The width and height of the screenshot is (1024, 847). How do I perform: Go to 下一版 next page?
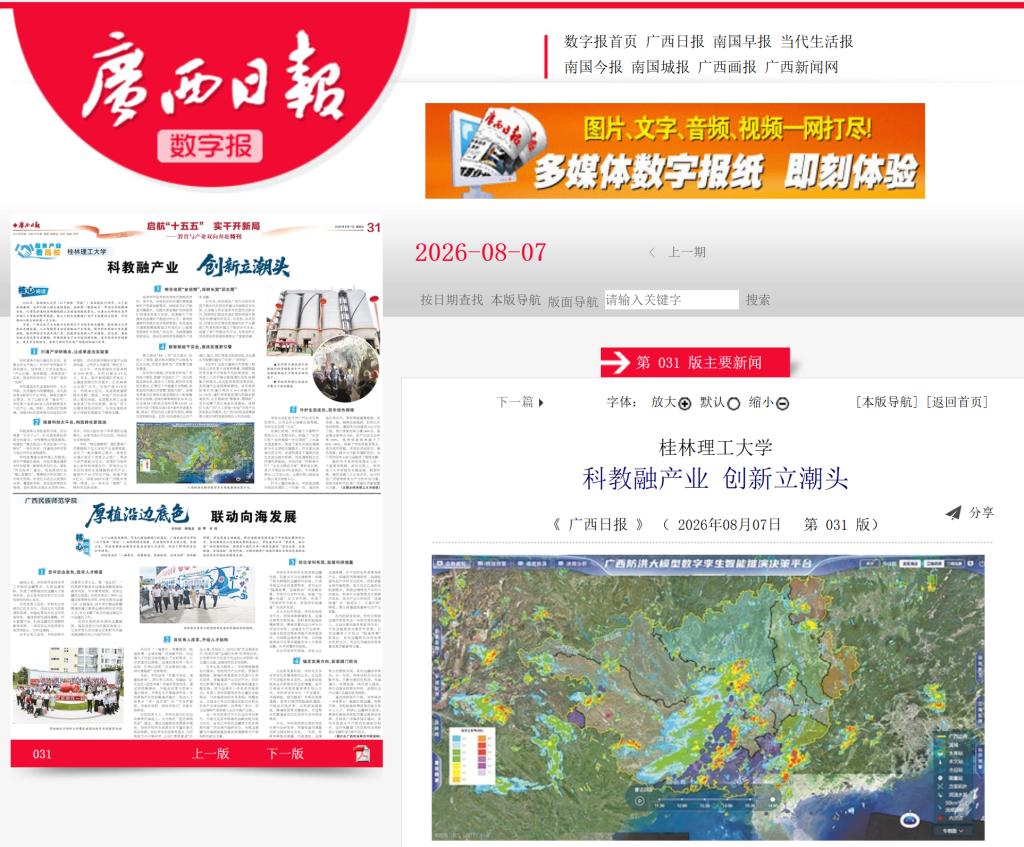coord(285,754)
